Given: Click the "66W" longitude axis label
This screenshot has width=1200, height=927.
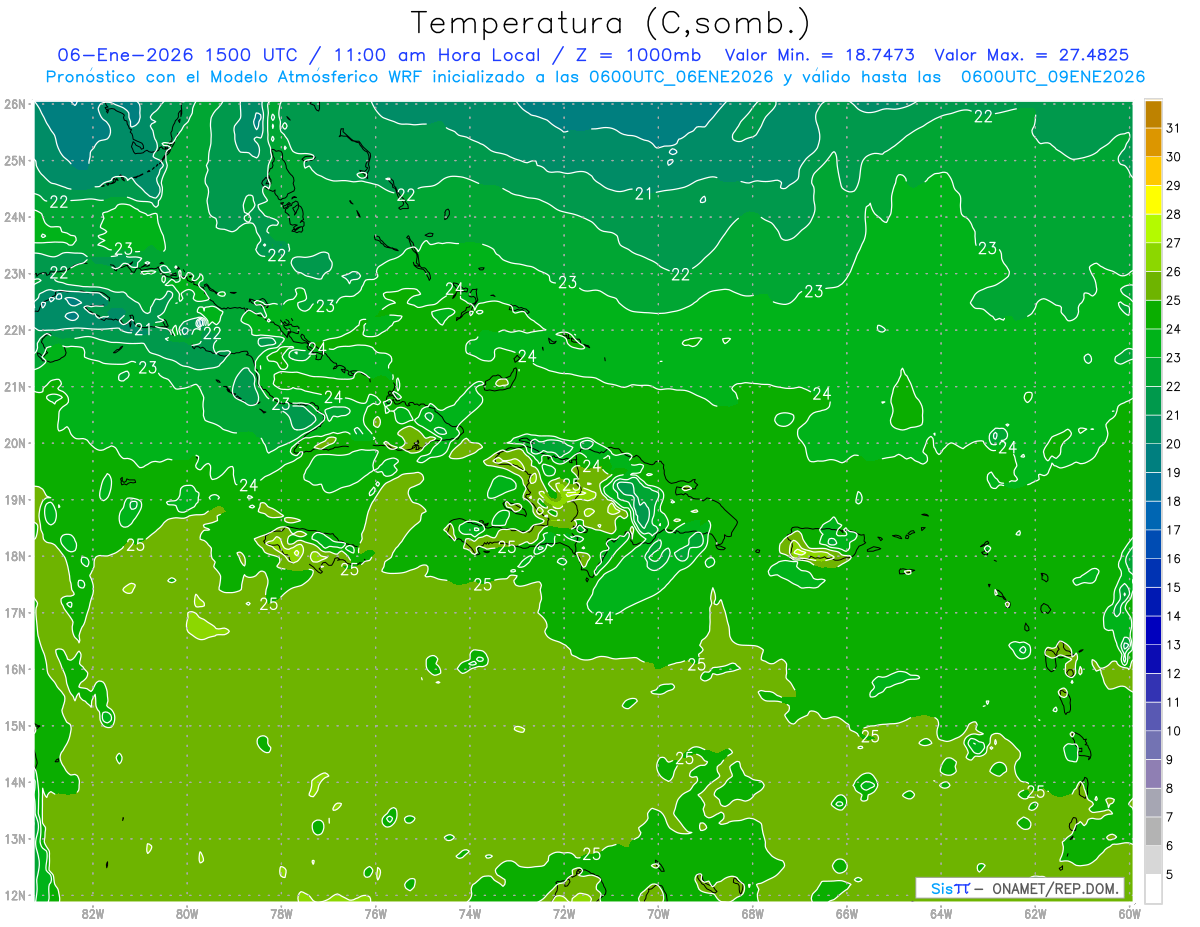Looking at the screenshot, I should (x=847, y=913).
